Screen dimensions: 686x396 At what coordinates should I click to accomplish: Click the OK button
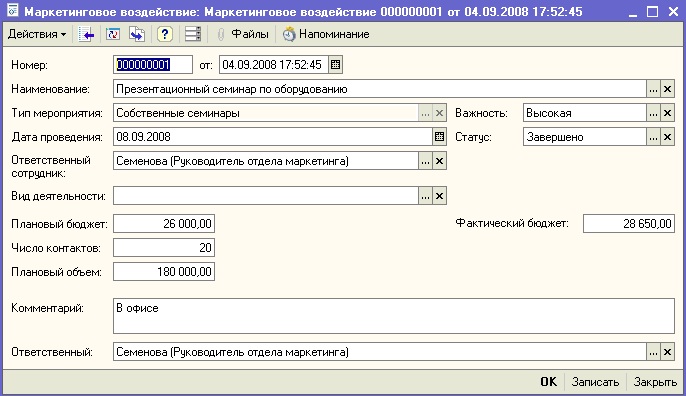coord(549,382)
